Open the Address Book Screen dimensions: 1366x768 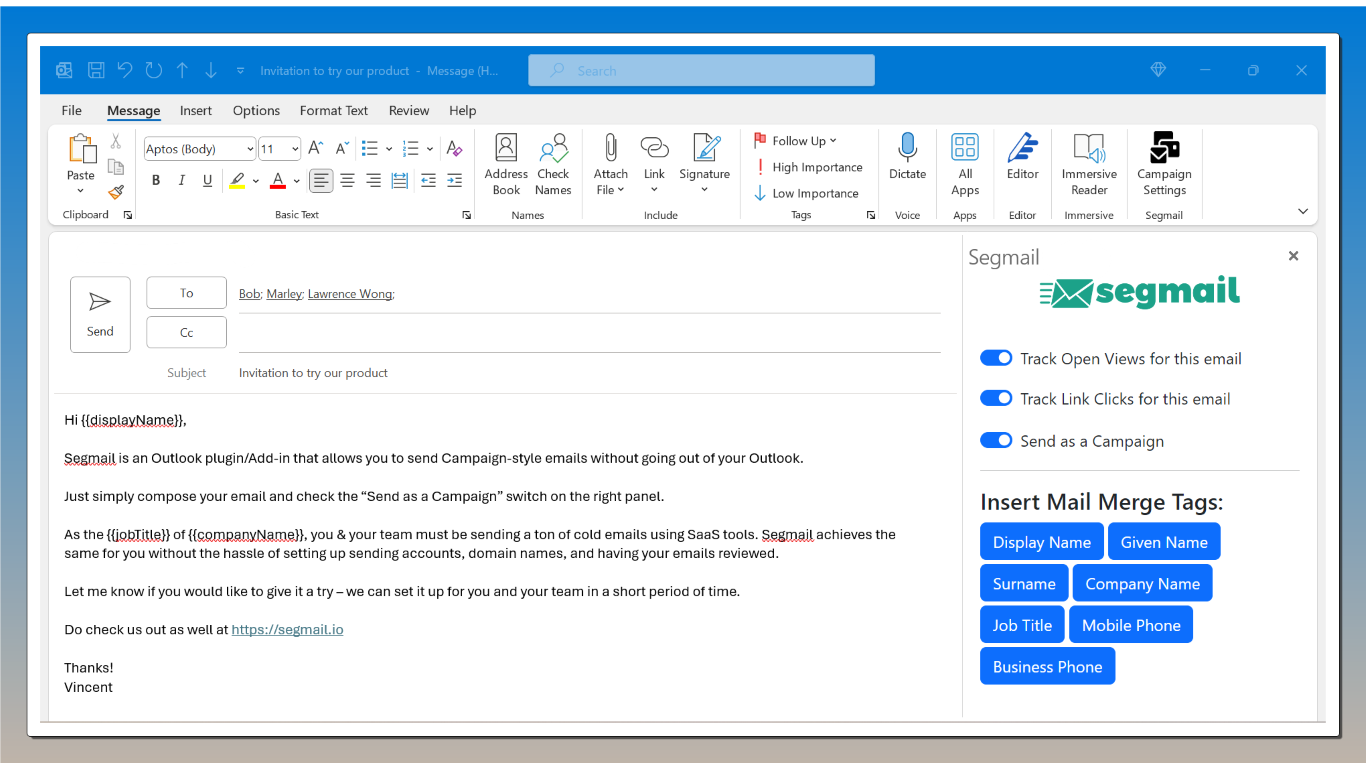click(506, 165)
